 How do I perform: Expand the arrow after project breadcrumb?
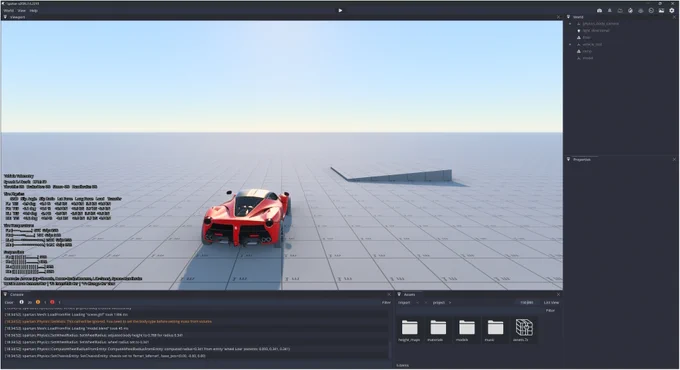click(450, 302)
